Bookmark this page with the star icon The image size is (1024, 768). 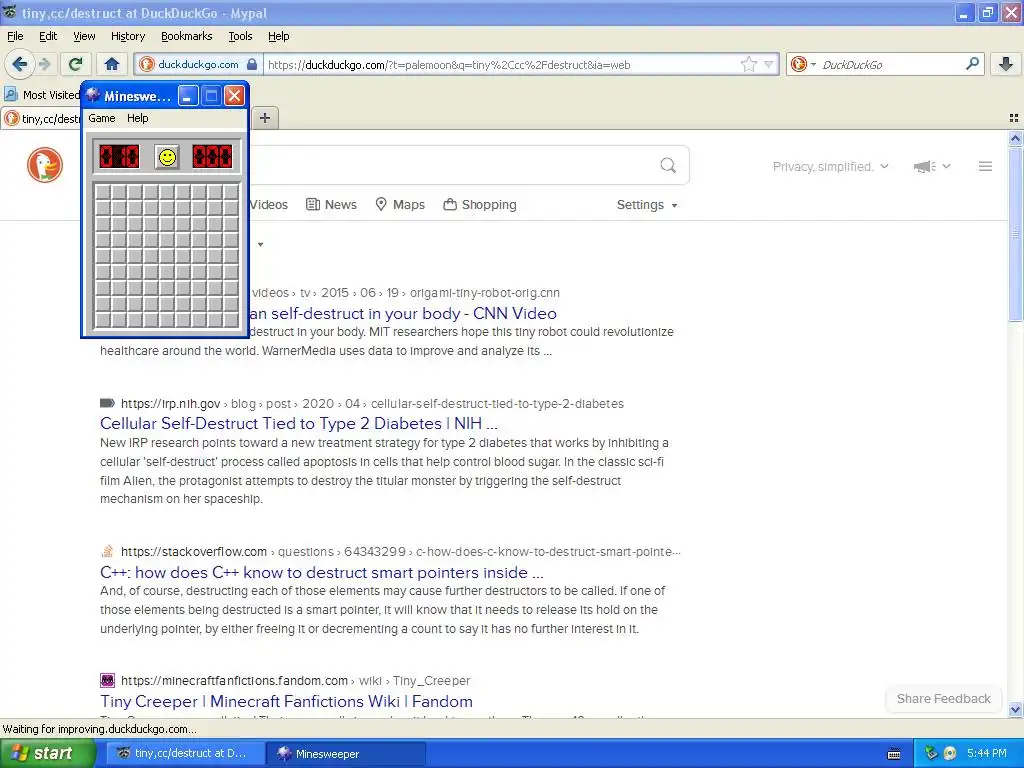[x=748, y=64]
